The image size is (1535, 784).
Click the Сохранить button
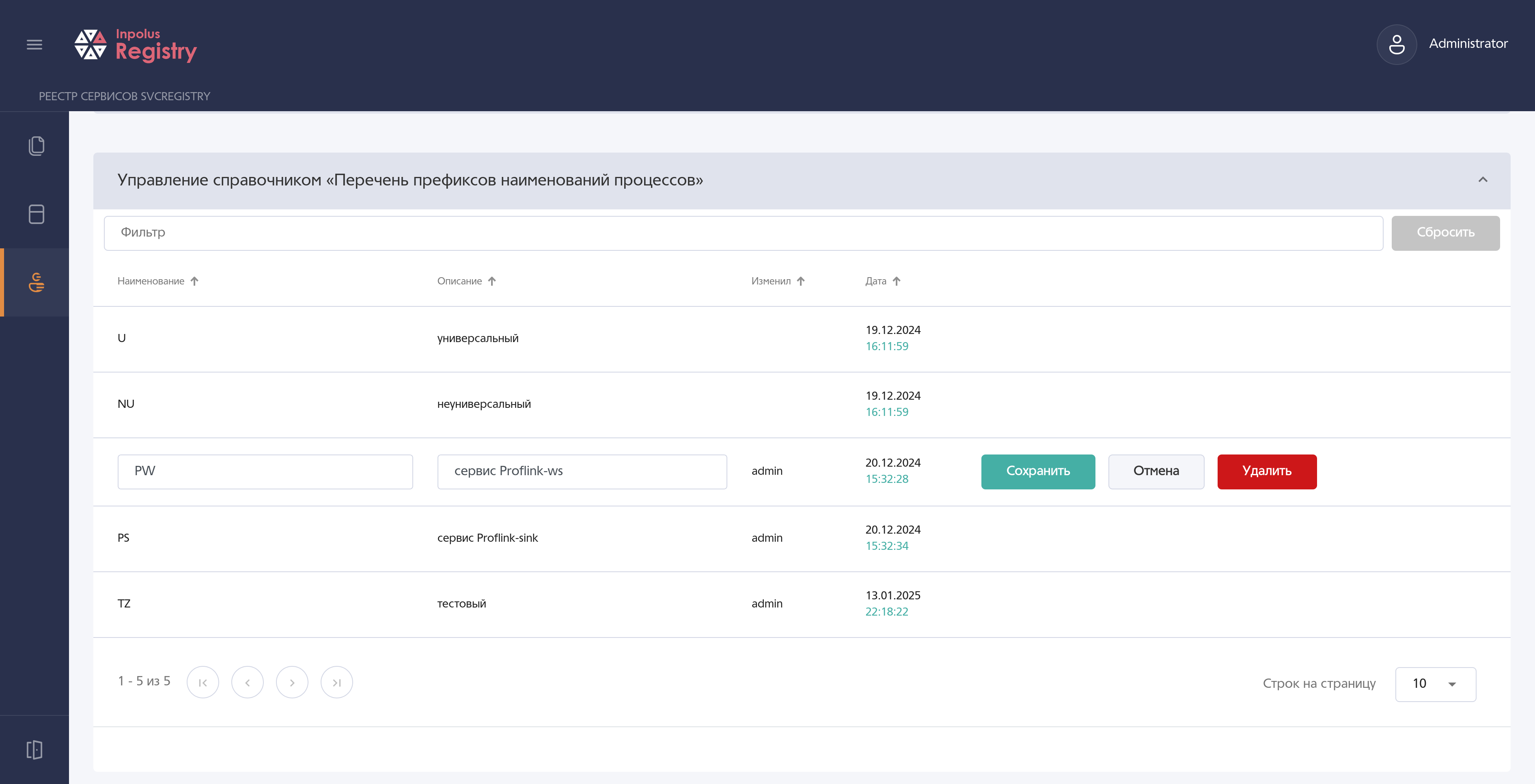click(1038, 472)
